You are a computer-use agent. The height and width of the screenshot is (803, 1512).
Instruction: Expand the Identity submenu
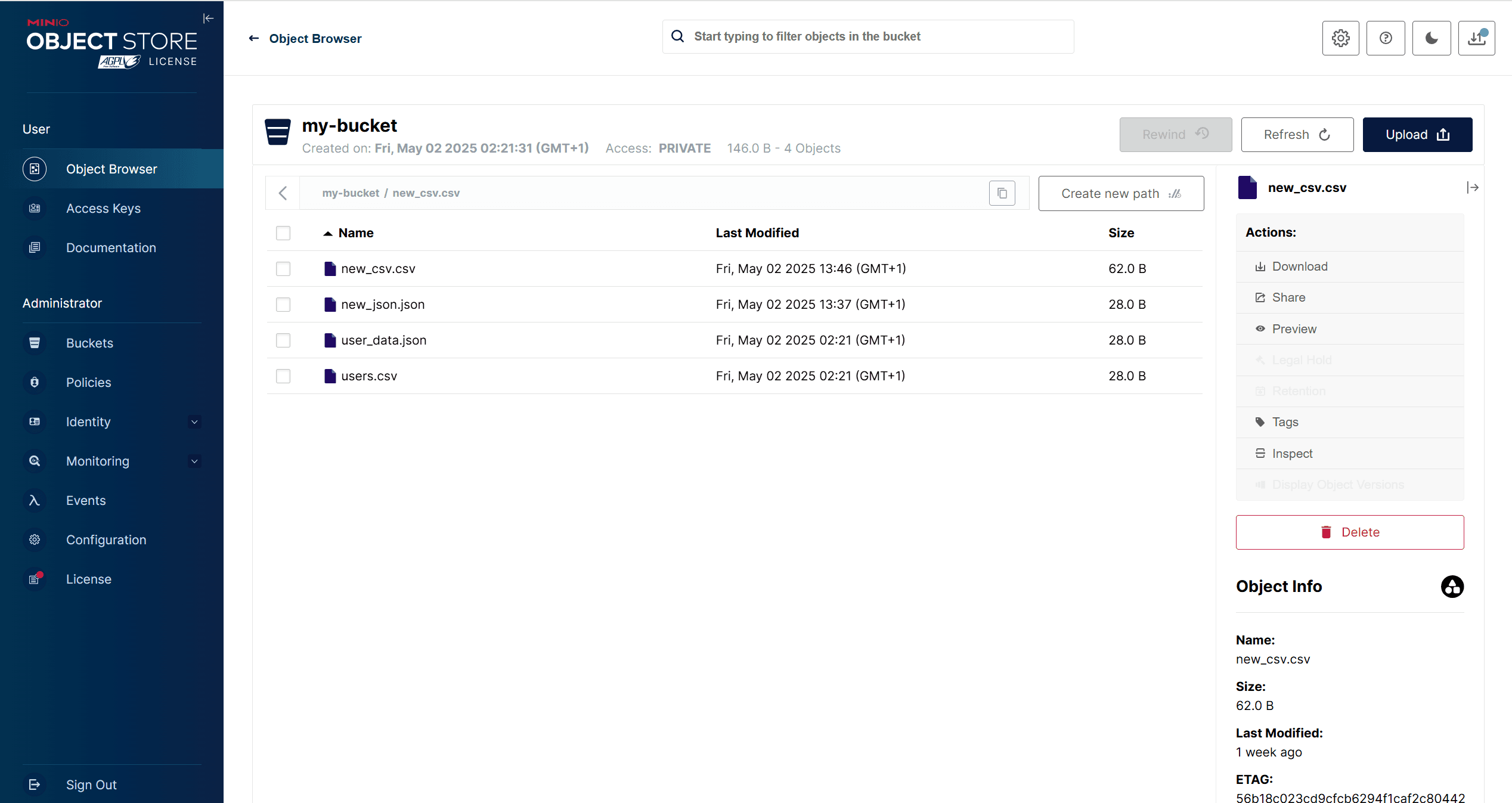point(194,422)
